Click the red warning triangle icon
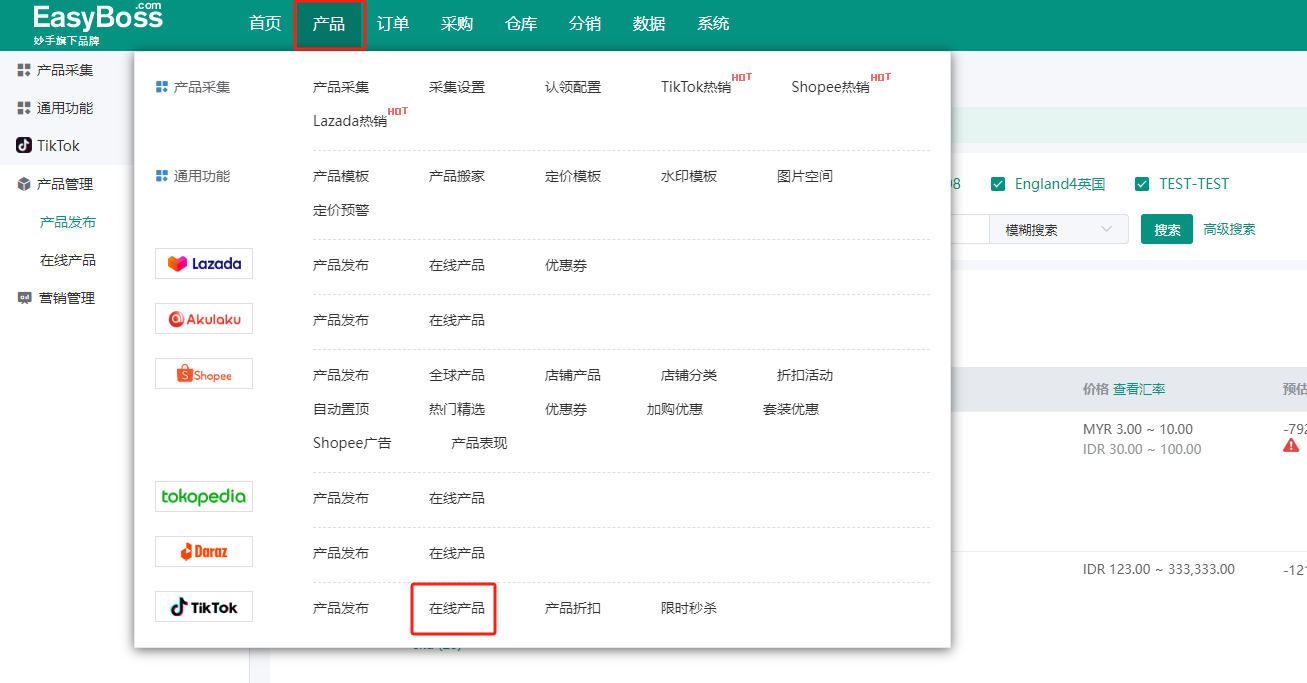Image resolution: width=1307 pixels, height=683 pixels. pyautogui.click(x=1291, y=445)
